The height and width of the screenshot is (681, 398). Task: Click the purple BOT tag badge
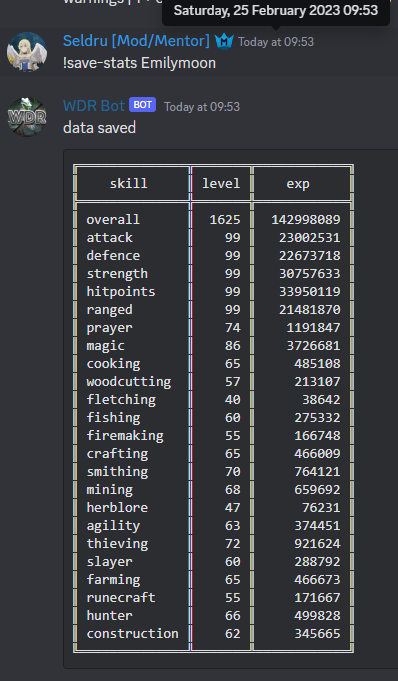(x=143, y=105)
